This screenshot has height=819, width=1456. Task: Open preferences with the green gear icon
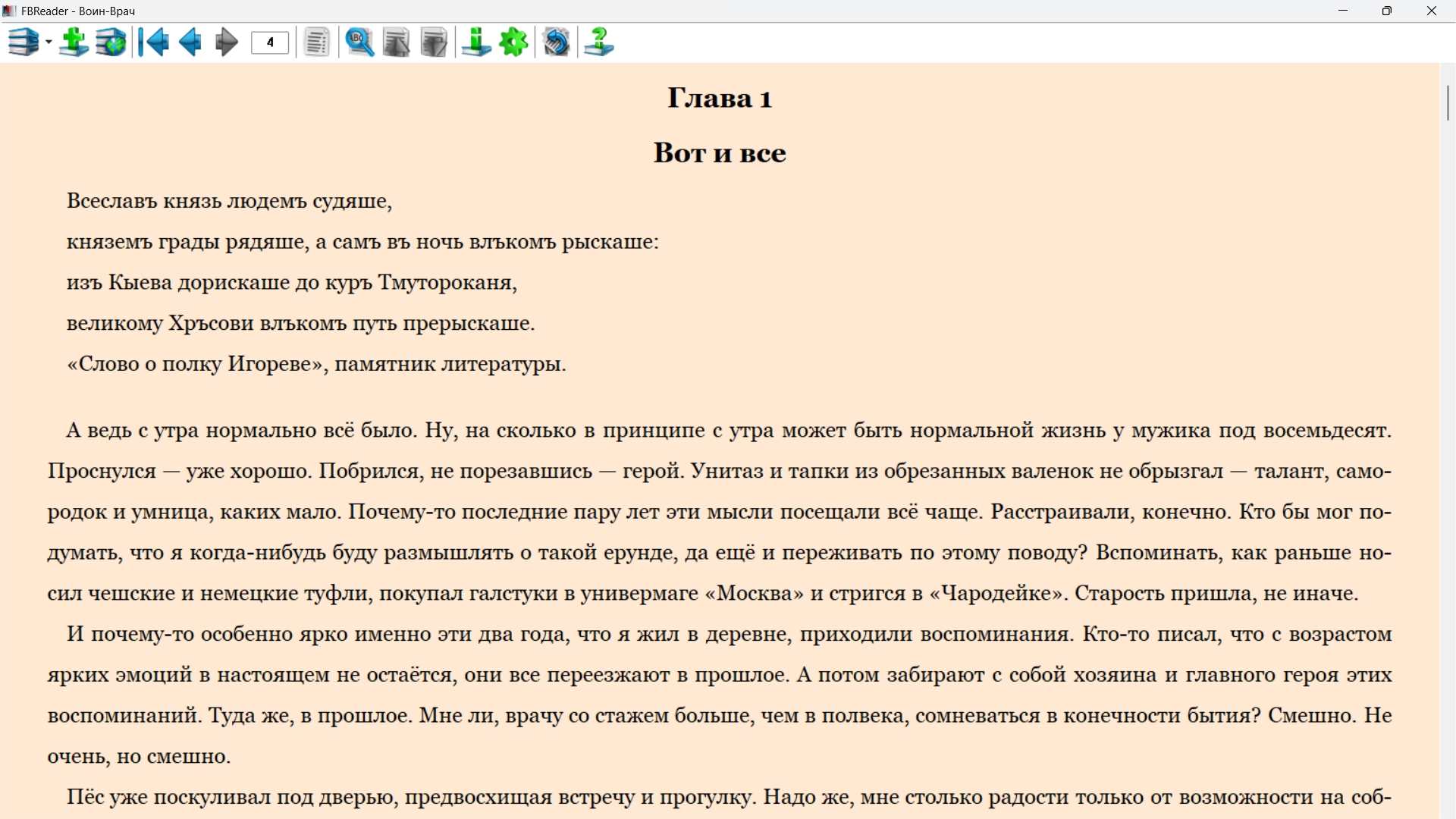(x=514, y=42)
